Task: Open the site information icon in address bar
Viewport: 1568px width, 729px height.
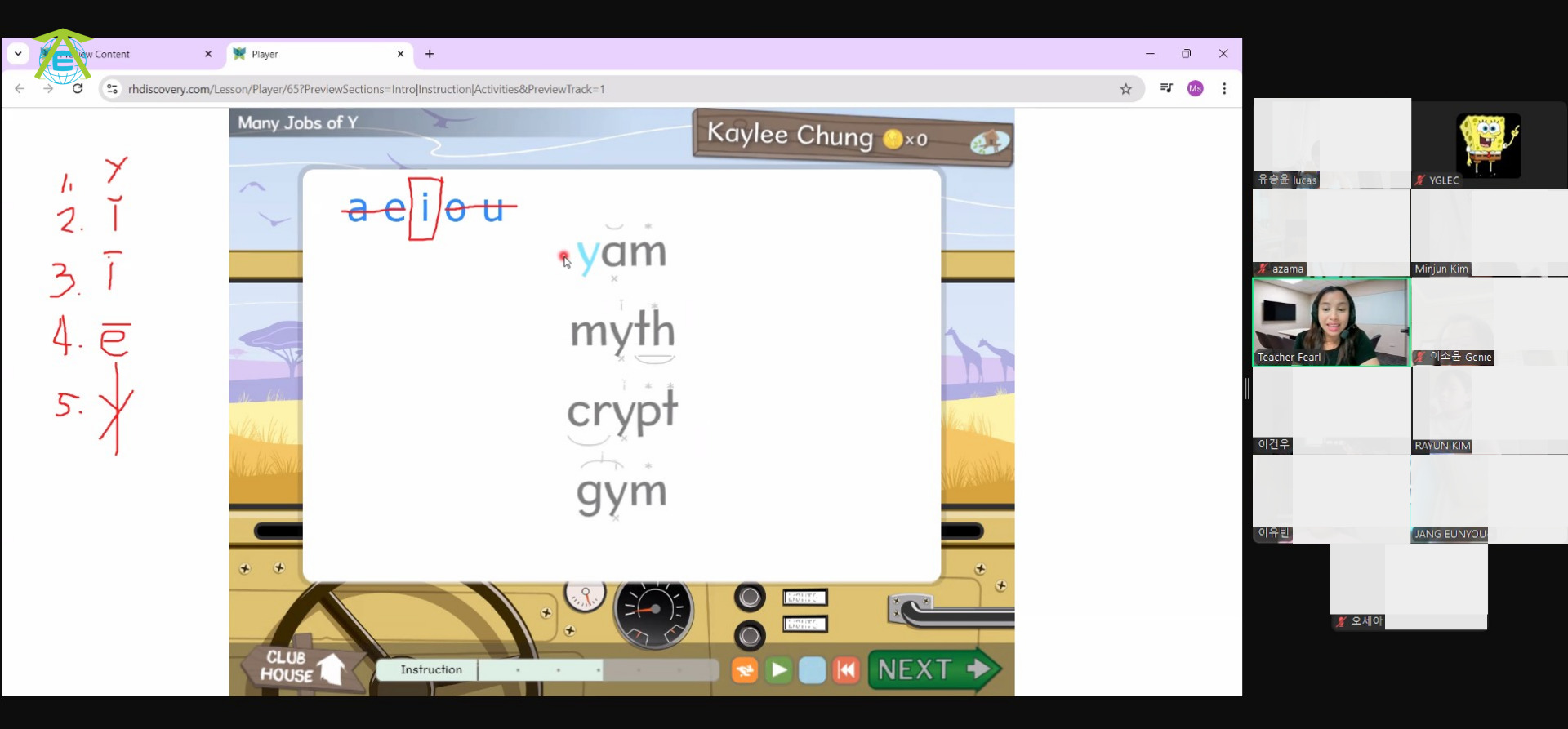Action: (113, 89)
